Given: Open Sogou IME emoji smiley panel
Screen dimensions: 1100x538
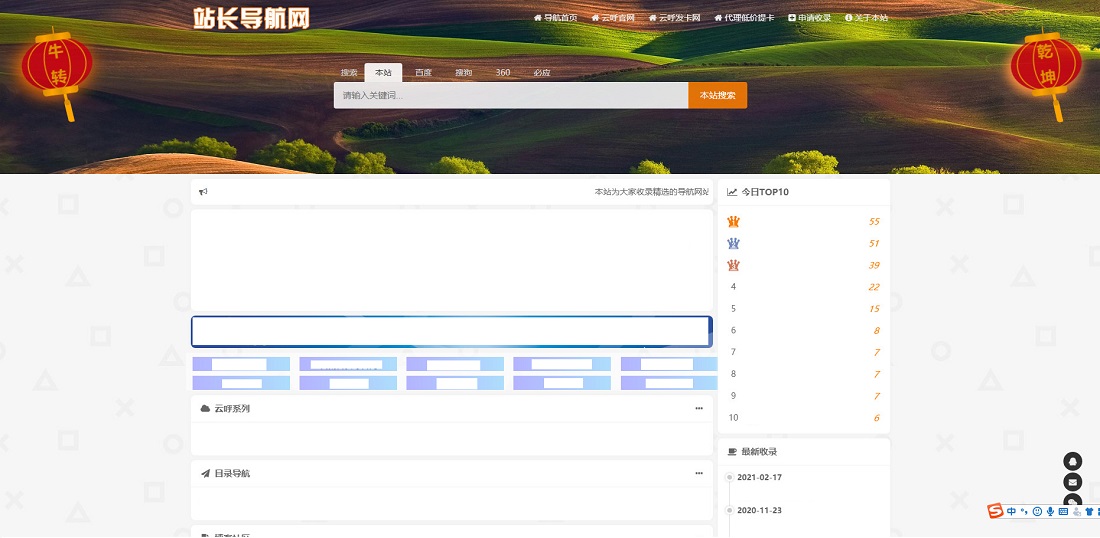Looking at the screenshot, I should pos(1037,511).
